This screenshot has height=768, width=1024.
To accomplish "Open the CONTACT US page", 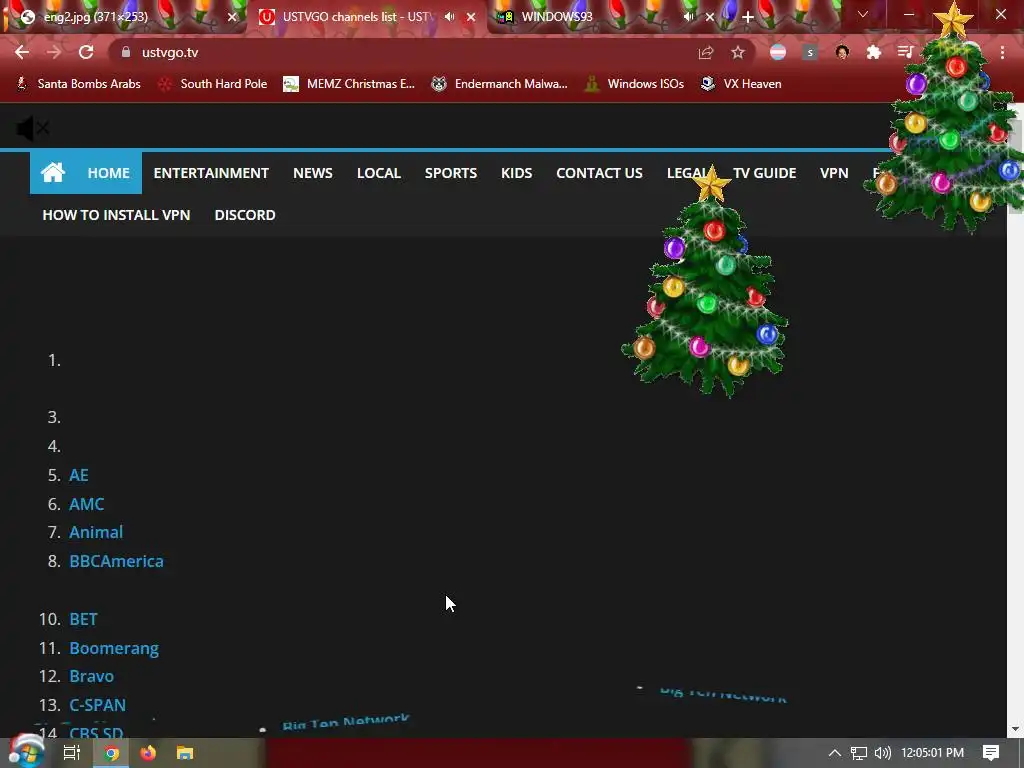I will tap(600, 173).
